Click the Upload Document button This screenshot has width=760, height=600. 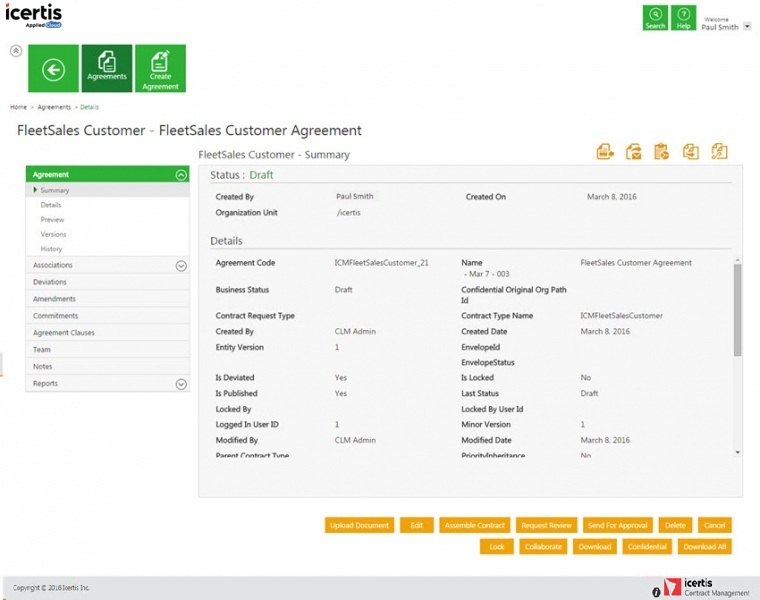[x=359, y=525]
